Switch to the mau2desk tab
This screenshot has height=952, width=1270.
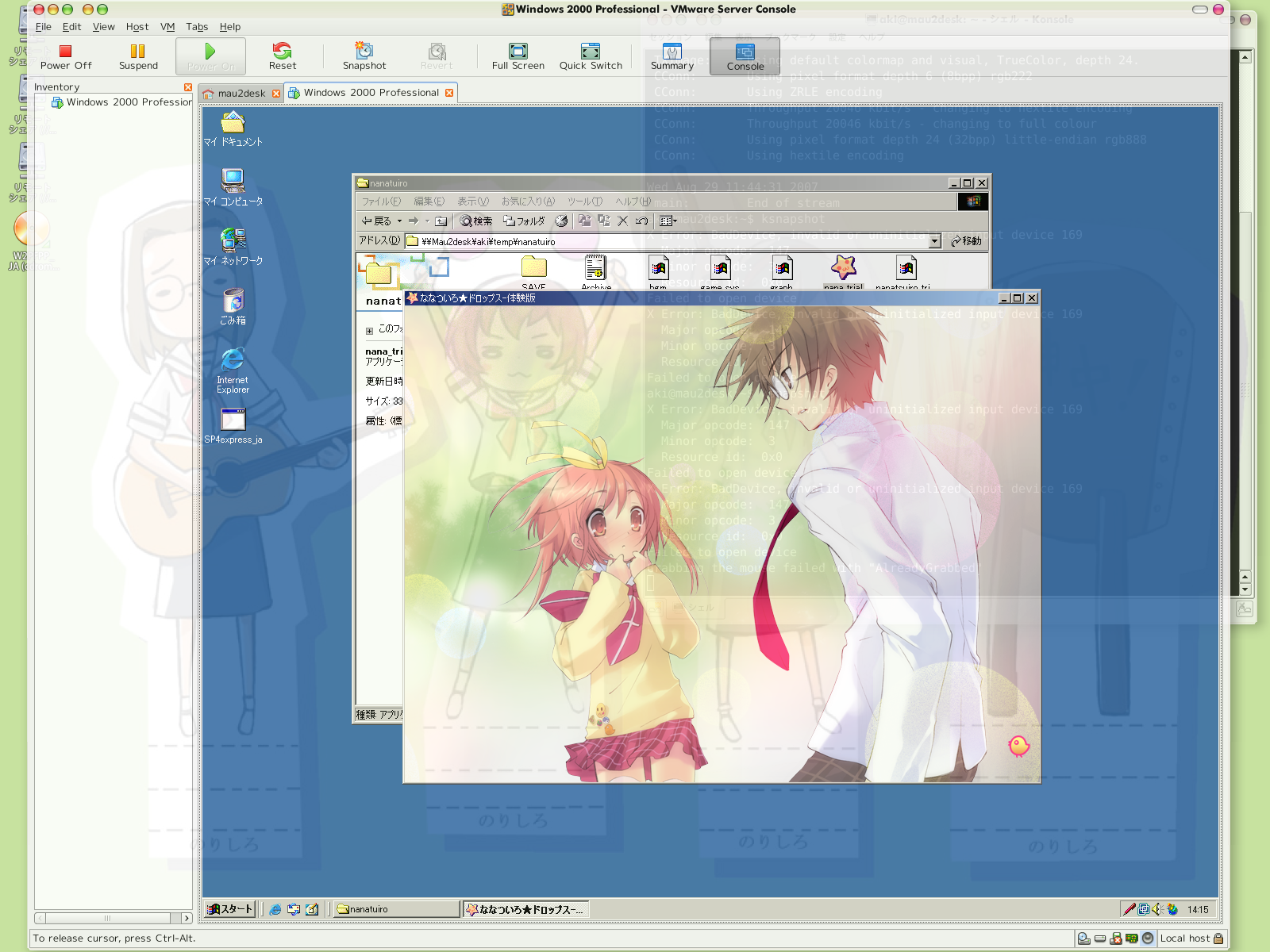tap(241, 94)
